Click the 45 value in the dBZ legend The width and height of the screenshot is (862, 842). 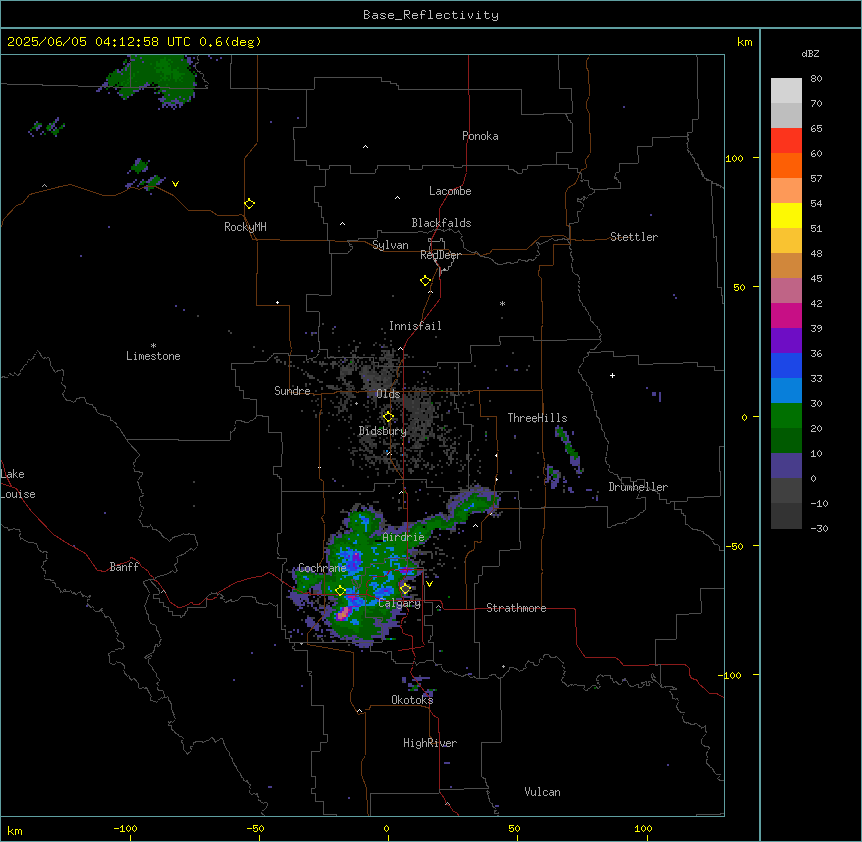[816, 279]
